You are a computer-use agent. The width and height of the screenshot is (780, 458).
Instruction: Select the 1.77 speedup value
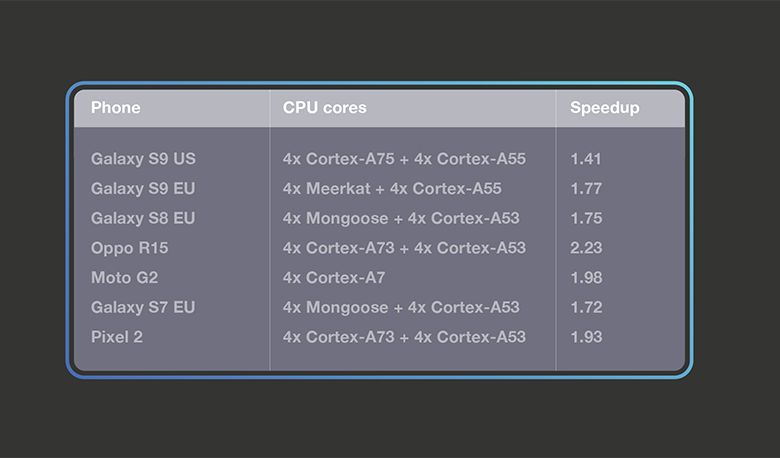[x=586, y=189]
